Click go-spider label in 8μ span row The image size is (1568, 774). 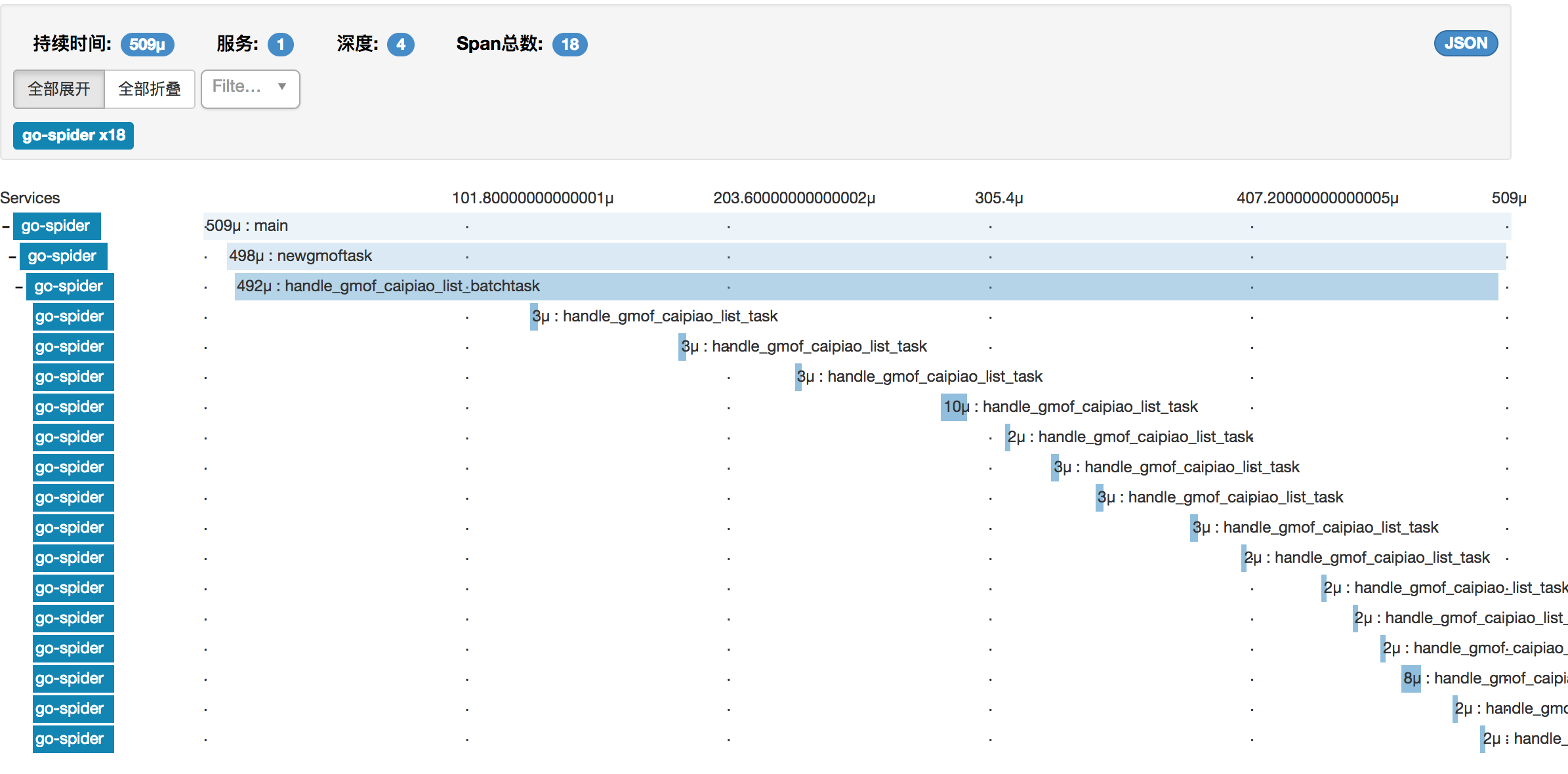[73, 678]
